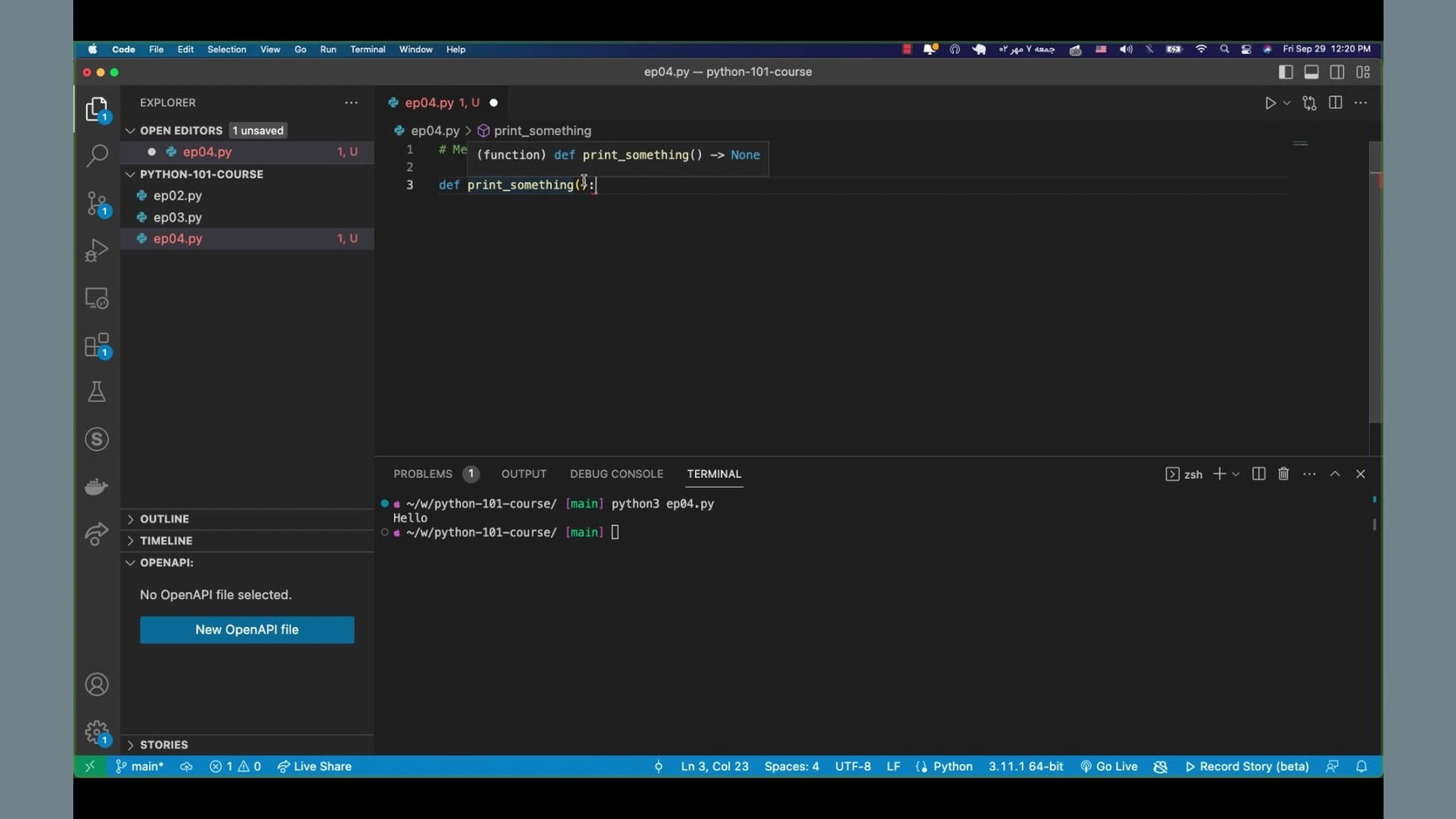Open the Manage settings gear
The width and height of the screenshot is (1456, 819).
pyautogui.click(x=97, y=731)
